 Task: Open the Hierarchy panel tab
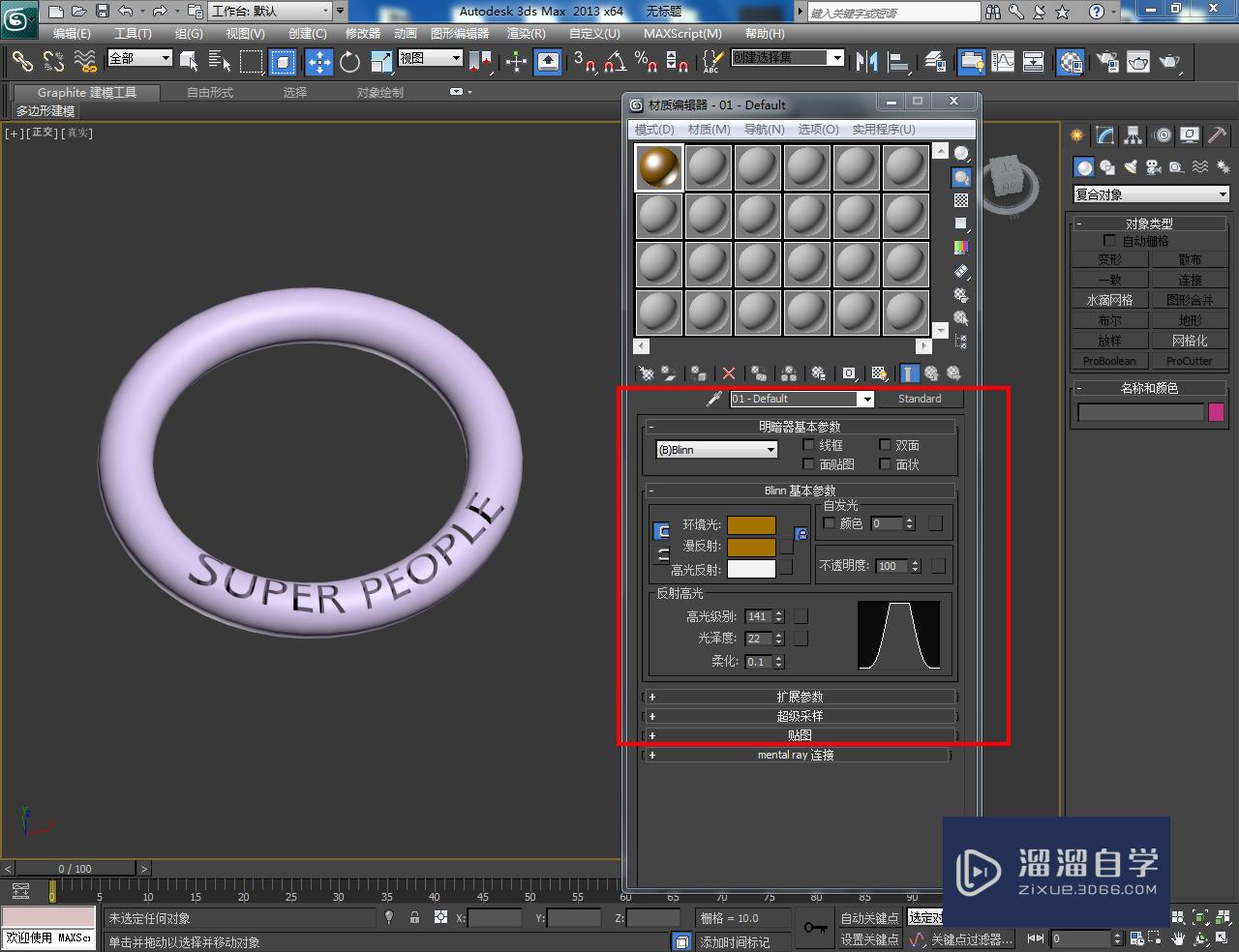1133,135
